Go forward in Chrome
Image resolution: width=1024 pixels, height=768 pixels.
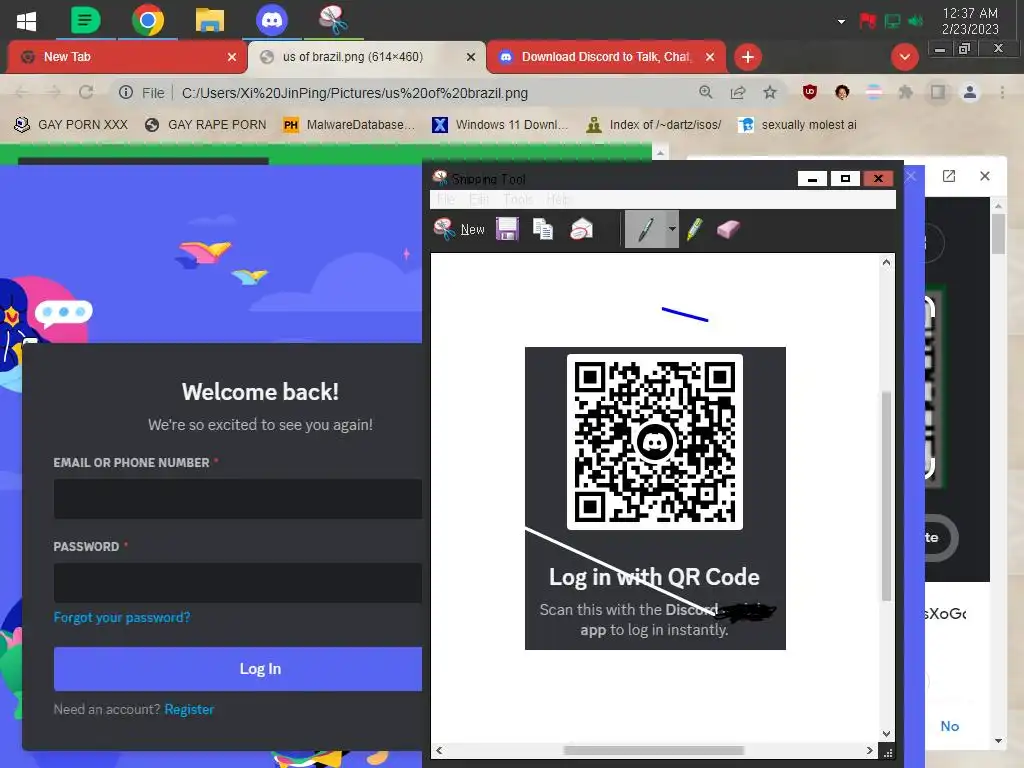(54, 93)
